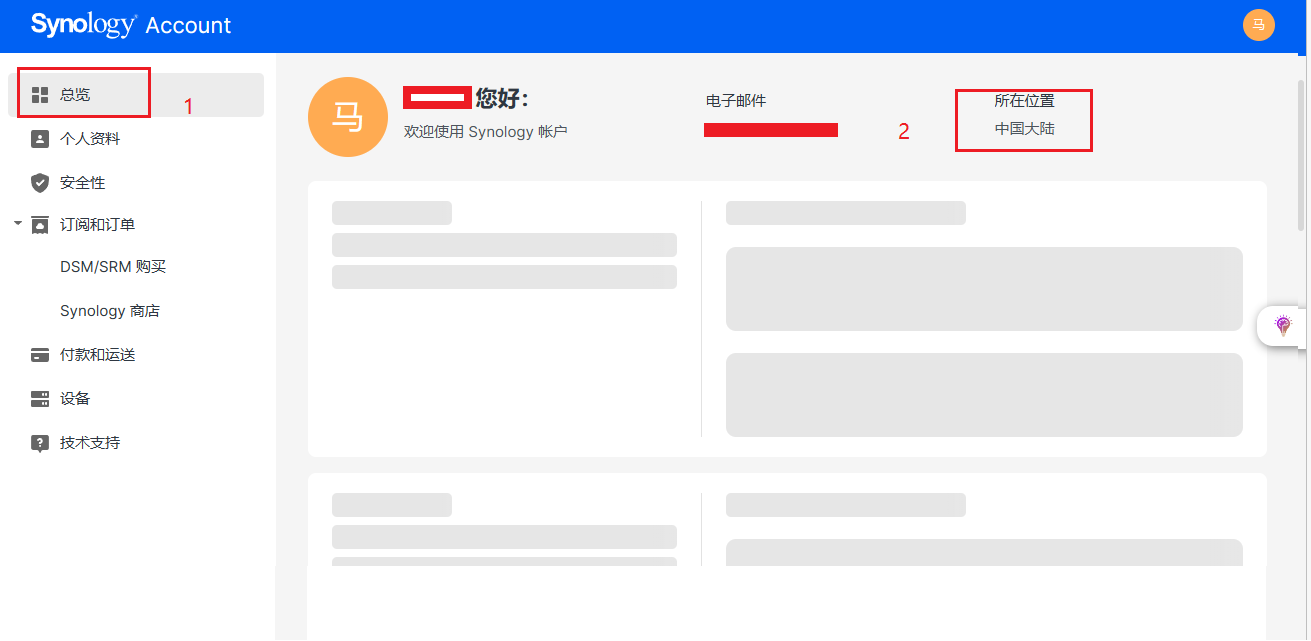
Task: Open the user avatar menu in header
Action: 1258,25
